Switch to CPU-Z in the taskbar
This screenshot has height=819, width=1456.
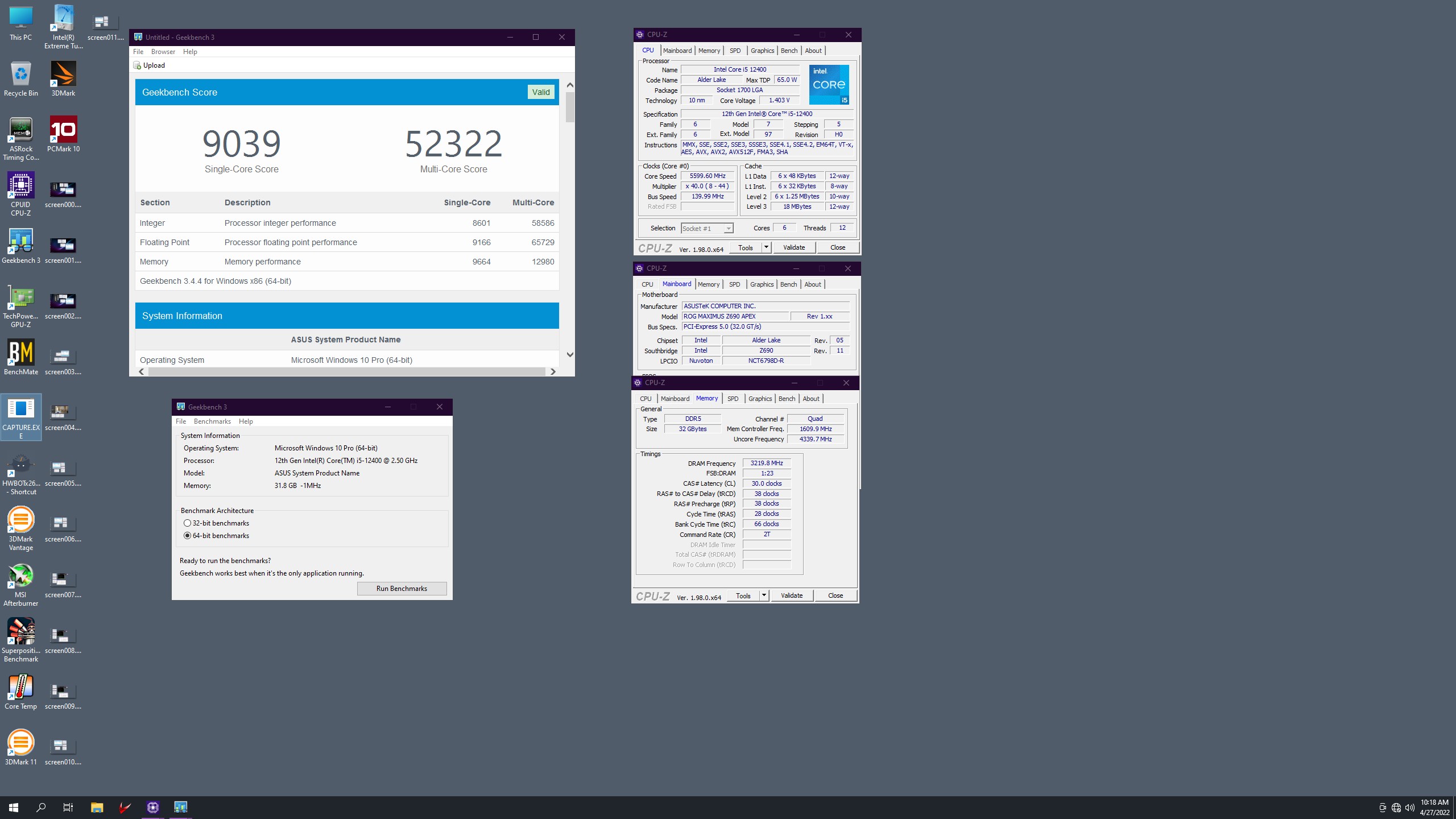[152, 807]
